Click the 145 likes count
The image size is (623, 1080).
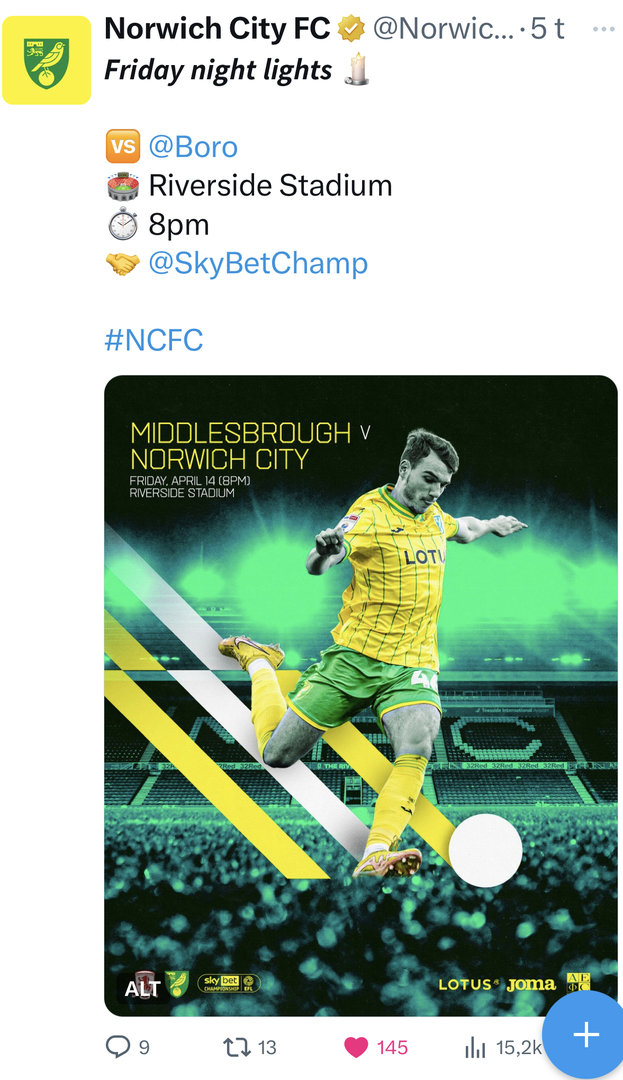click(x=392, y=1047)
